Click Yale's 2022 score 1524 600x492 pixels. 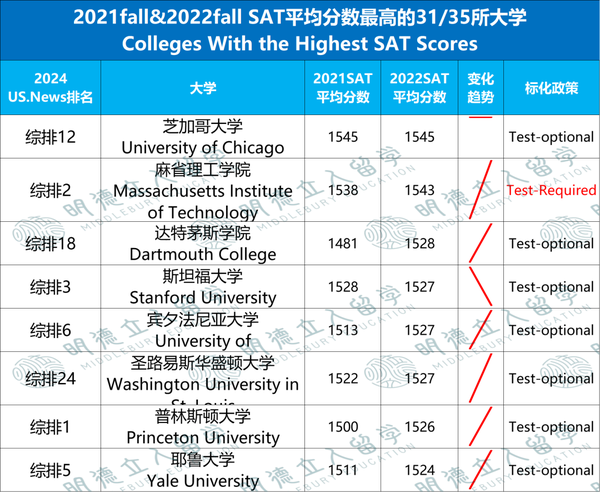pos(419,470)
